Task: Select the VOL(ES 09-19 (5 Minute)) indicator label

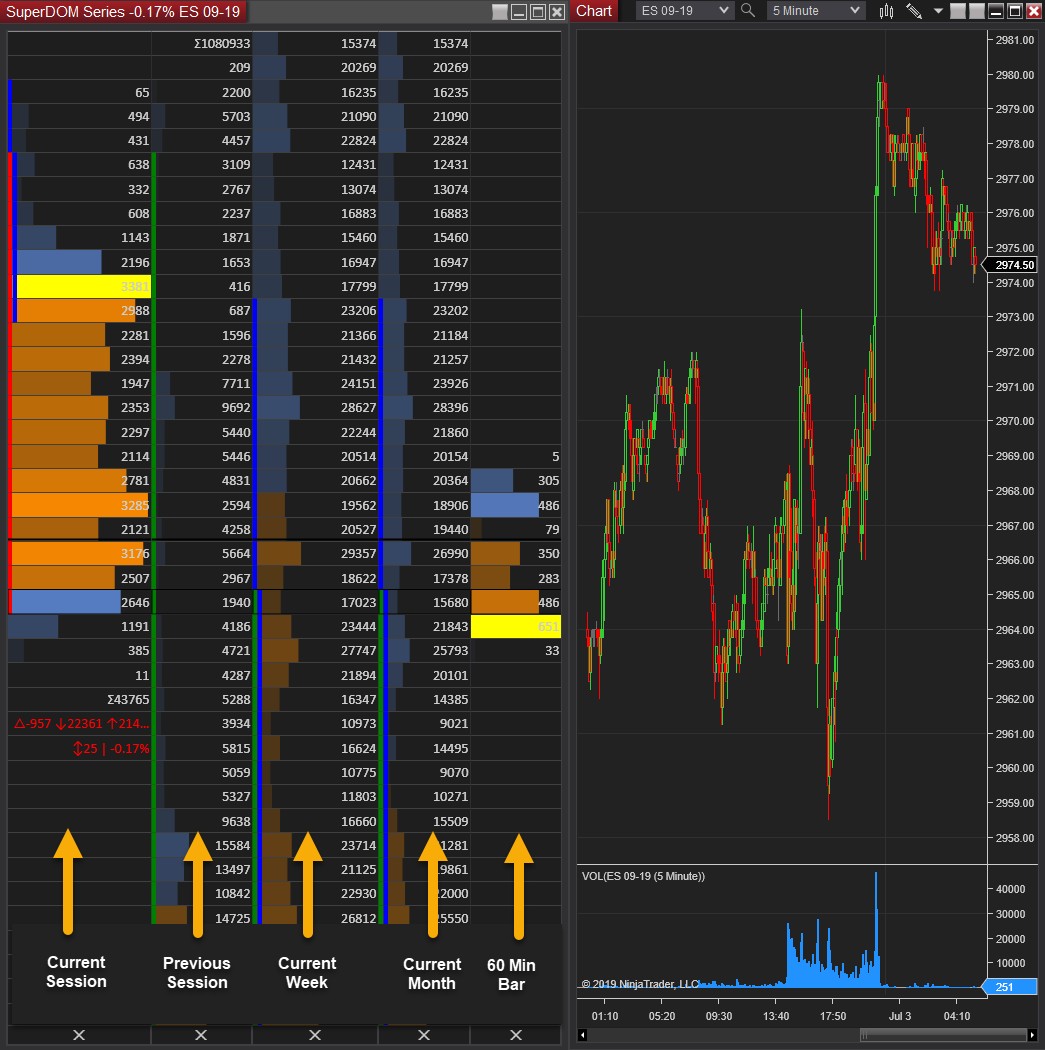Action: coord(643,877)
